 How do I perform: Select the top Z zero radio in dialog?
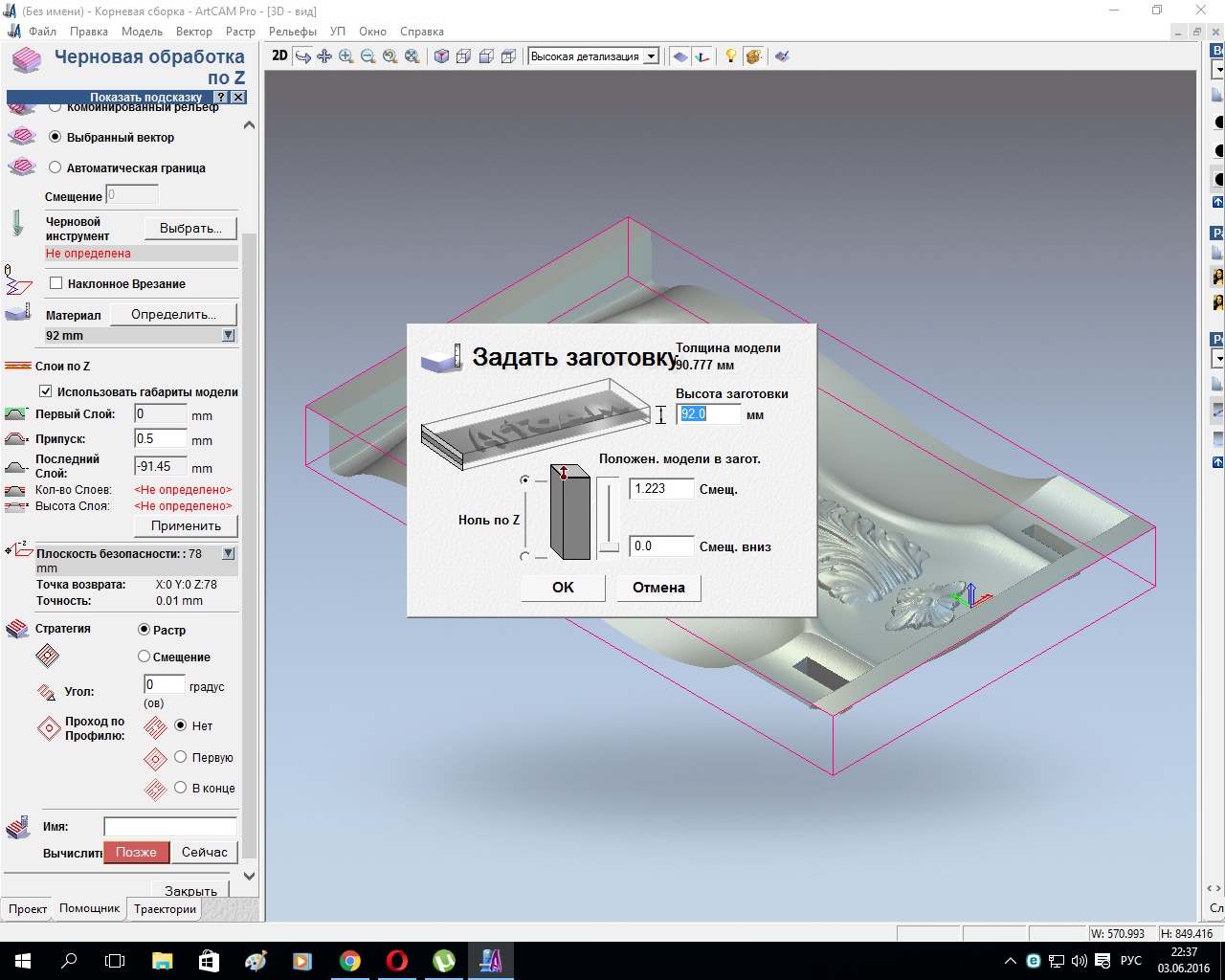pyautogui.click(x=524, y=479)
